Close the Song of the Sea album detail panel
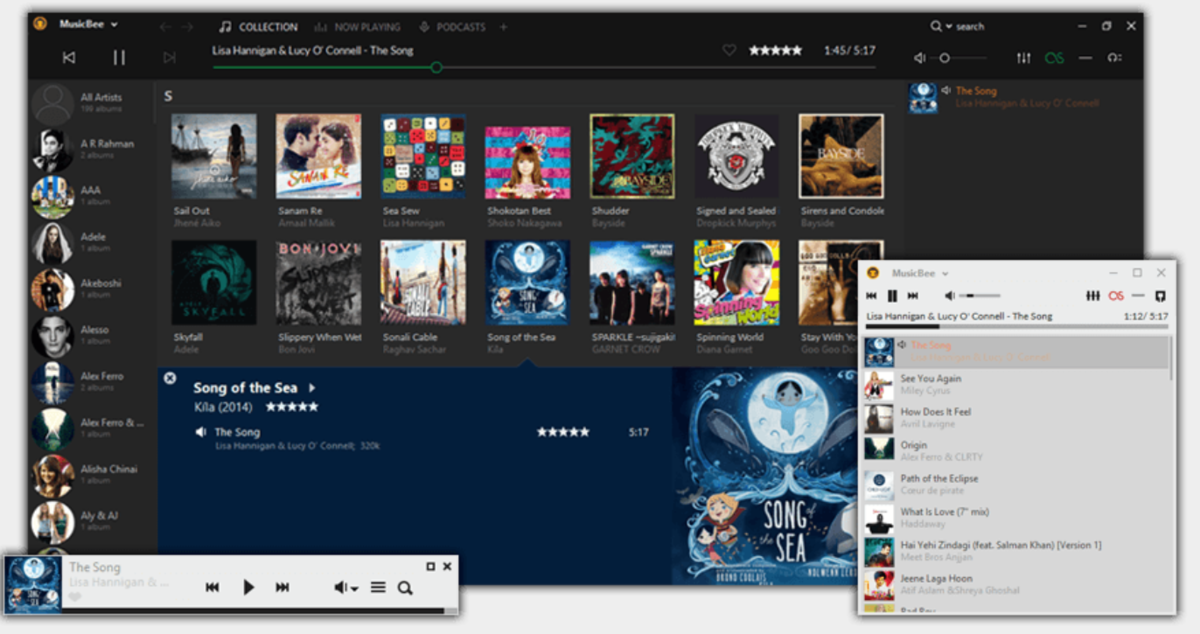Image resolution: width=1200 pixels, height=634 pixels. [x=169, y=378]
